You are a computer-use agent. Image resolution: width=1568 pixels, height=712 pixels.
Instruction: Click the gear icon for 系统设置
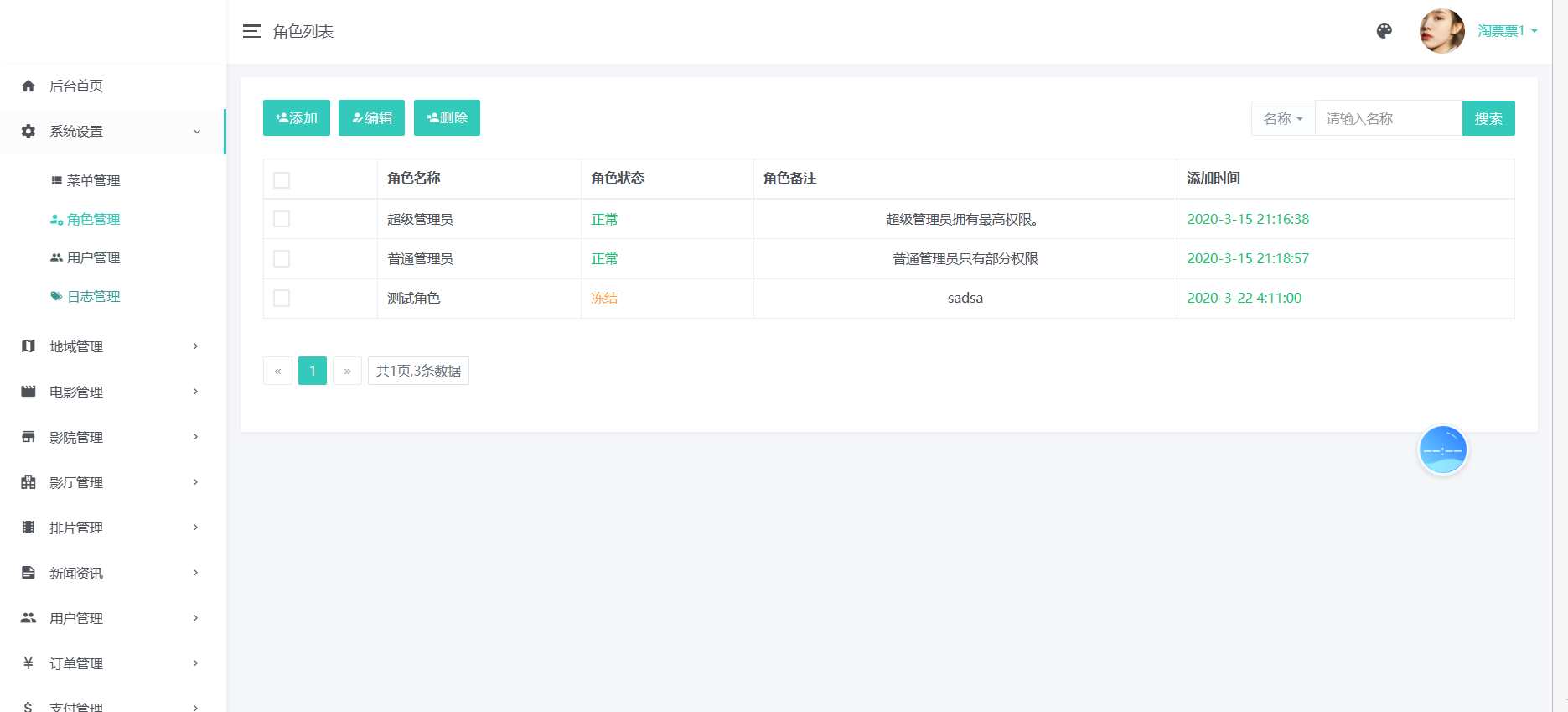tap(28, 131)
